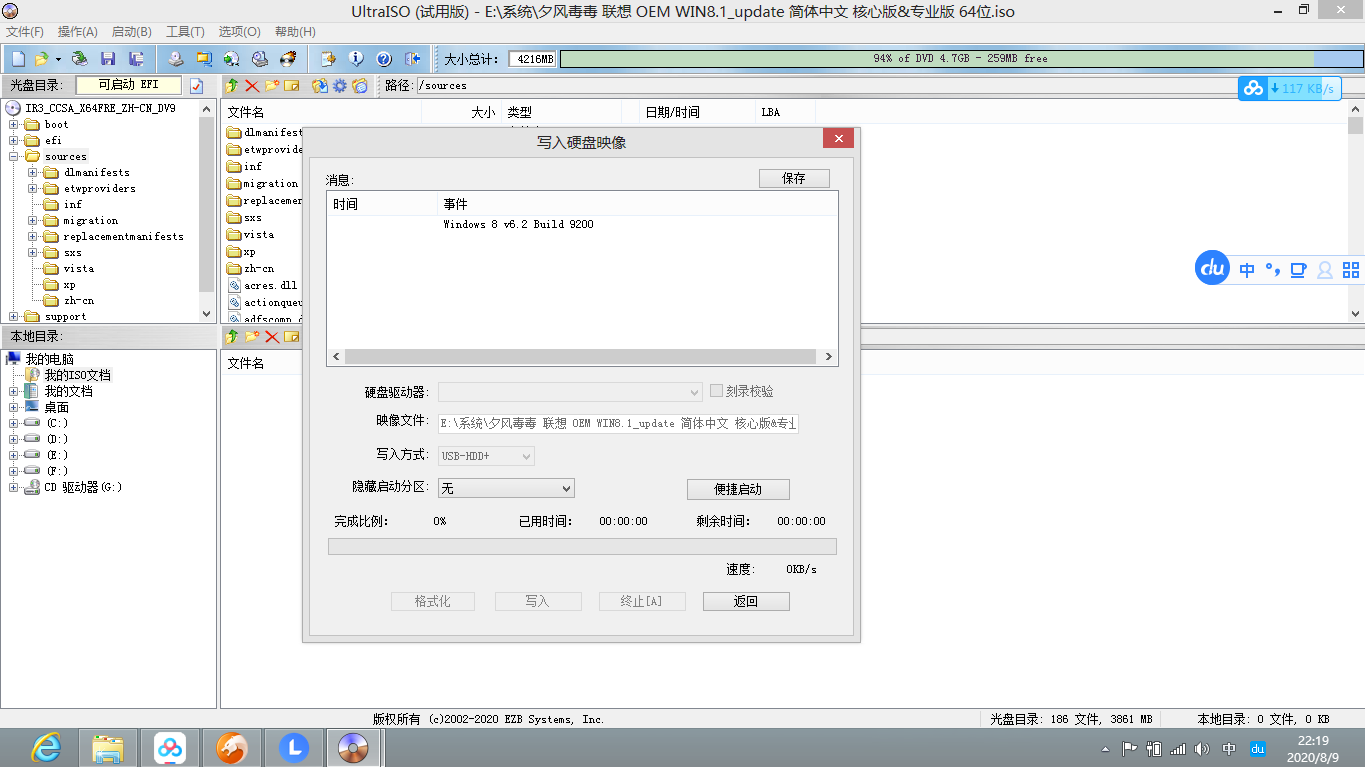Click the DVD capacity usage bar

tap(960, 59)
